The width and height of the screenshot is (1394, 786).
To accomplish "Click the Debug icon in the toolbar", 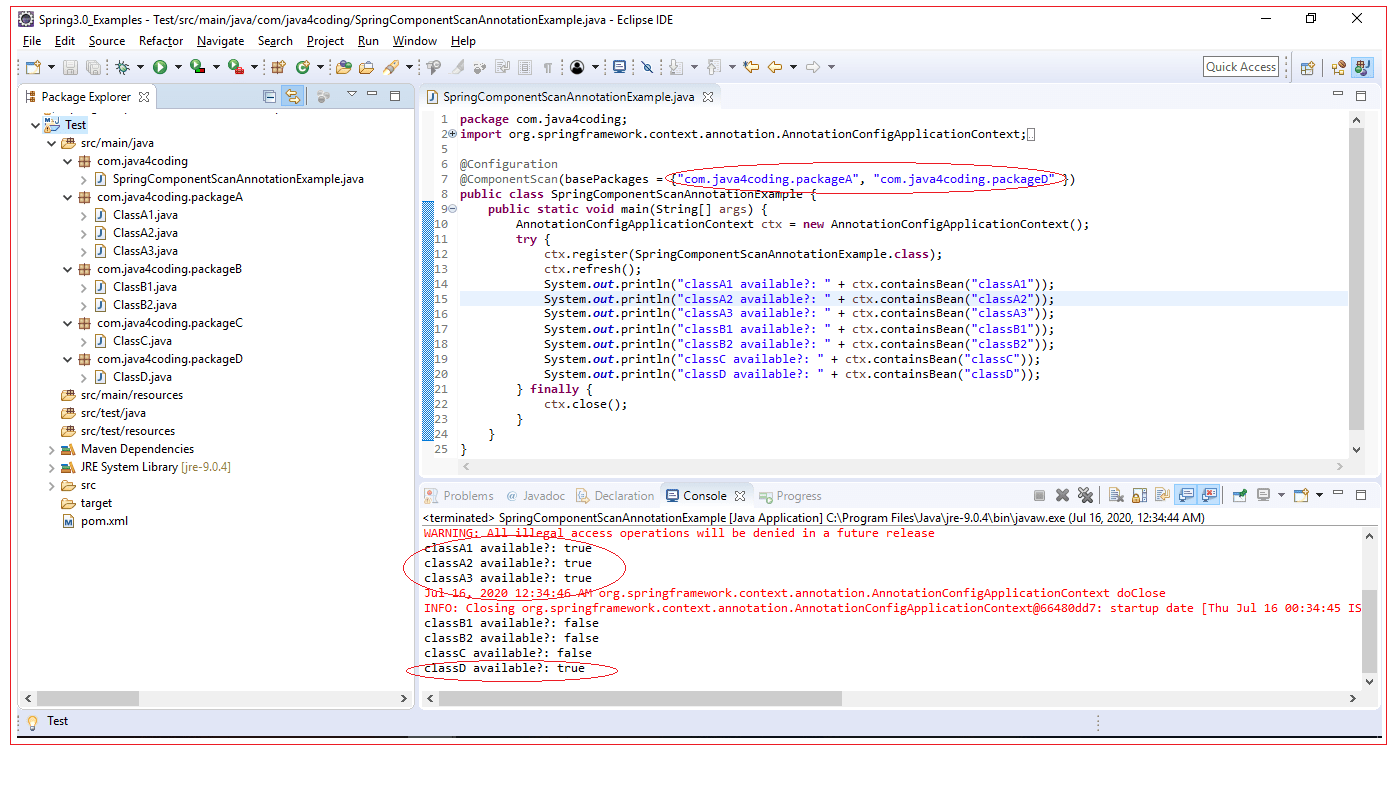I will point(124,66).
